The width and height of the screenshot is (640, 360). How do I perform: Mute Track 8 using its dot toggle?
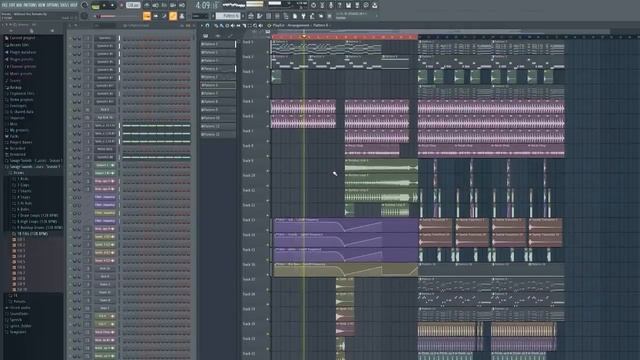pos(268,156)
